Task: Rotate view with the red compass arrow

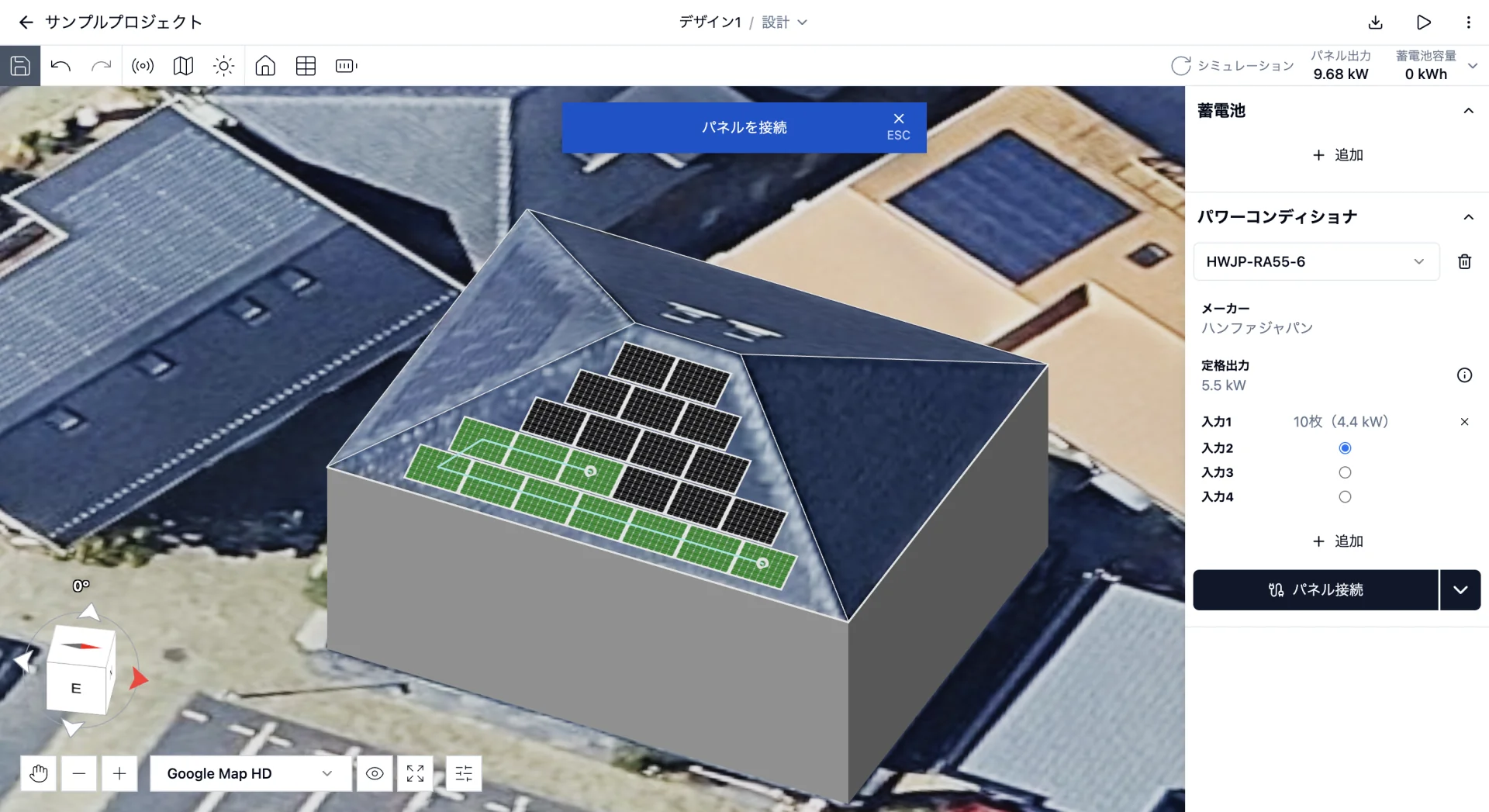Action: pos(138,679)
